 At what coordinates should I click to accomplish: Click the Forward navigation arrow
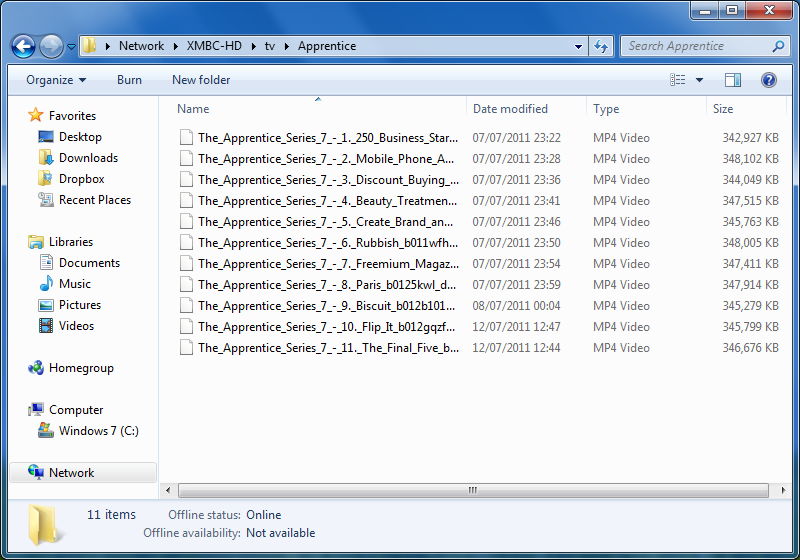pos(51,46)
